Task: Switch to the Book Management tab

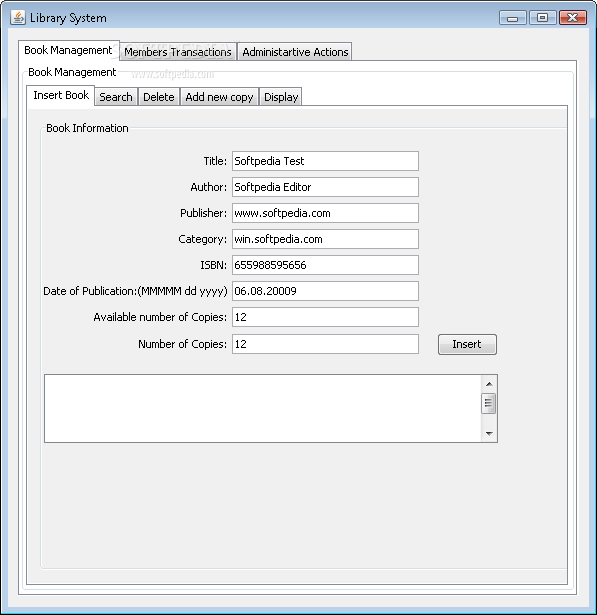Action: [69, 50]
